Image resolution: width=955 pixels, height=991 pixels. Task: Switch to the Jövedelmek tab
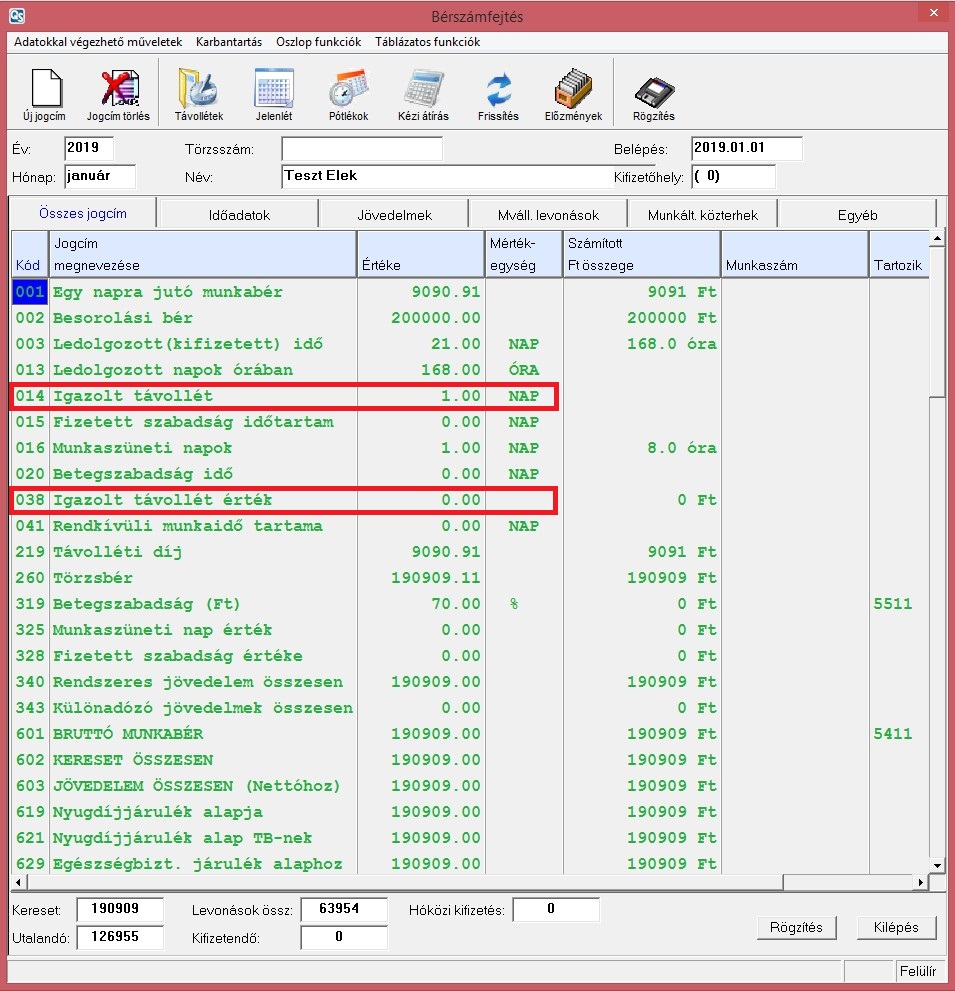click(393, 215)
